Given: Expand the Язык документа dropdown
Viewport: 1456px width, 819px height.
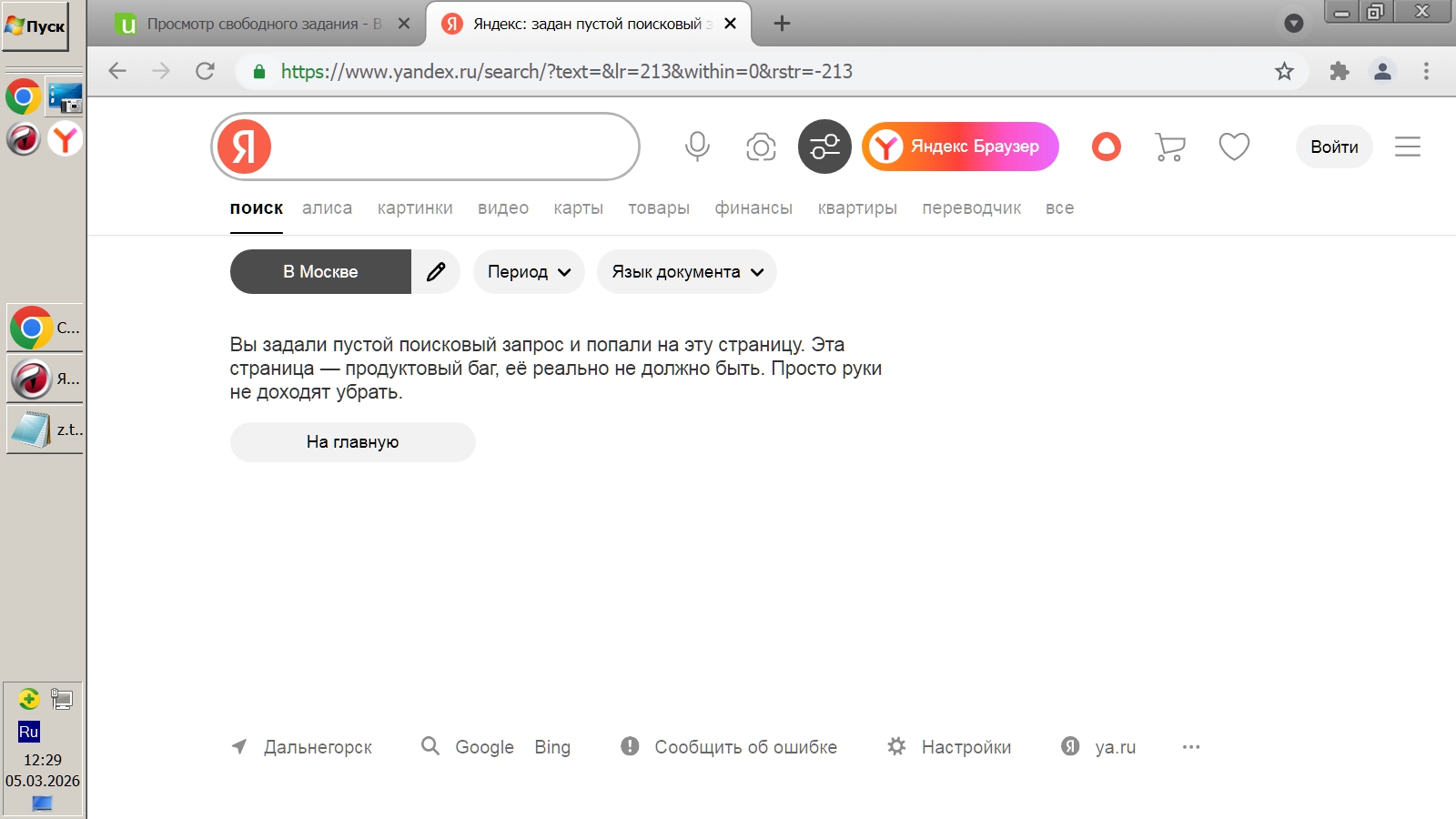Looking at the screenshot, I should (x=687, y=271).
